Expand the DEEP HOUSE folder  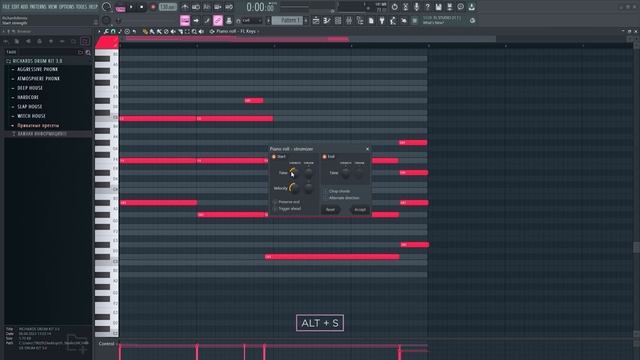coord(29,88)
